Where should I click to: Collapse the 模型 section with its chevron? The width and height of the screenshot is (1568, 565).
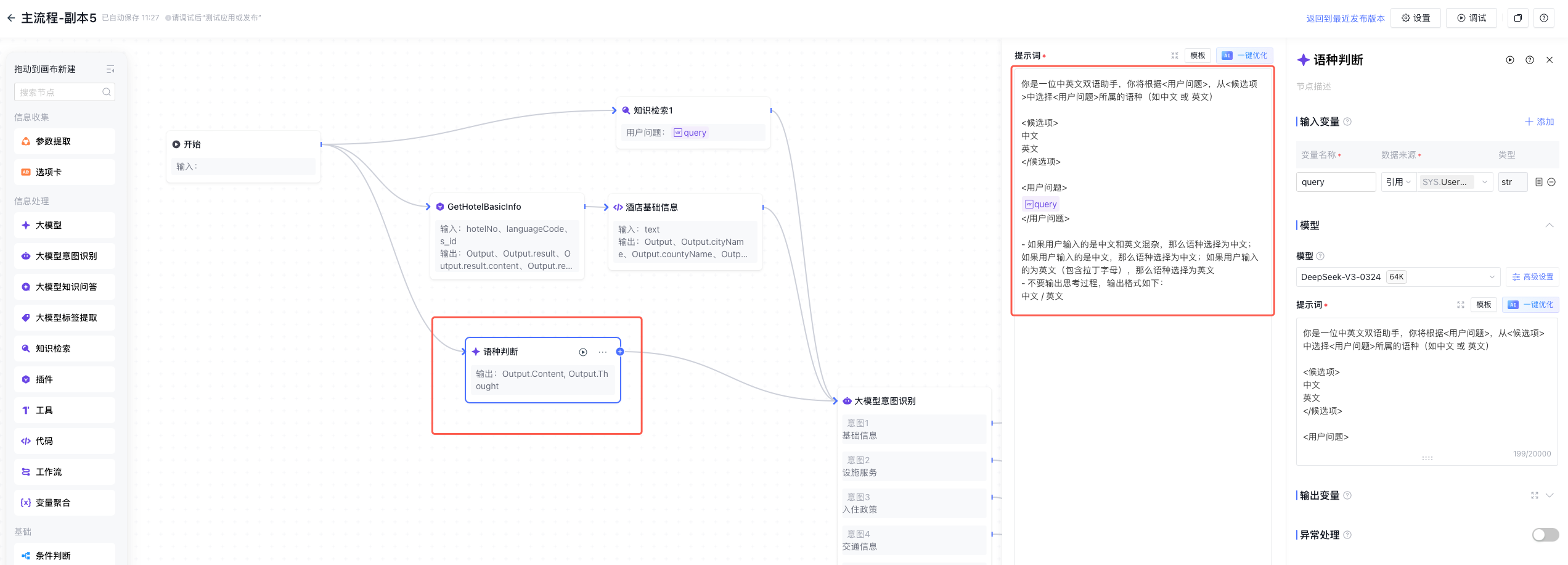click(1549, 225)
